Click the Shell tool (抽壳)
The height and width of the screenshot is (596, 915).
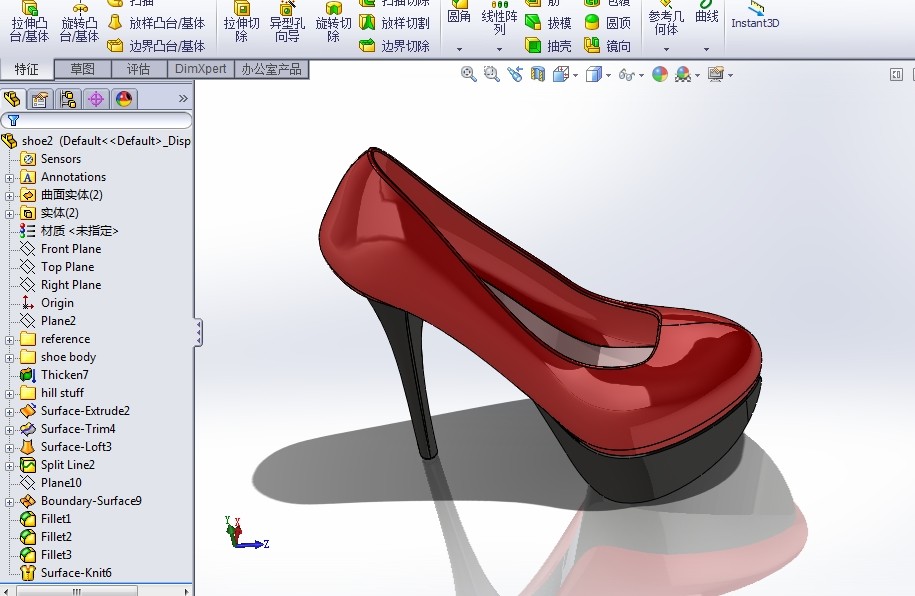[x=548, y=46]
